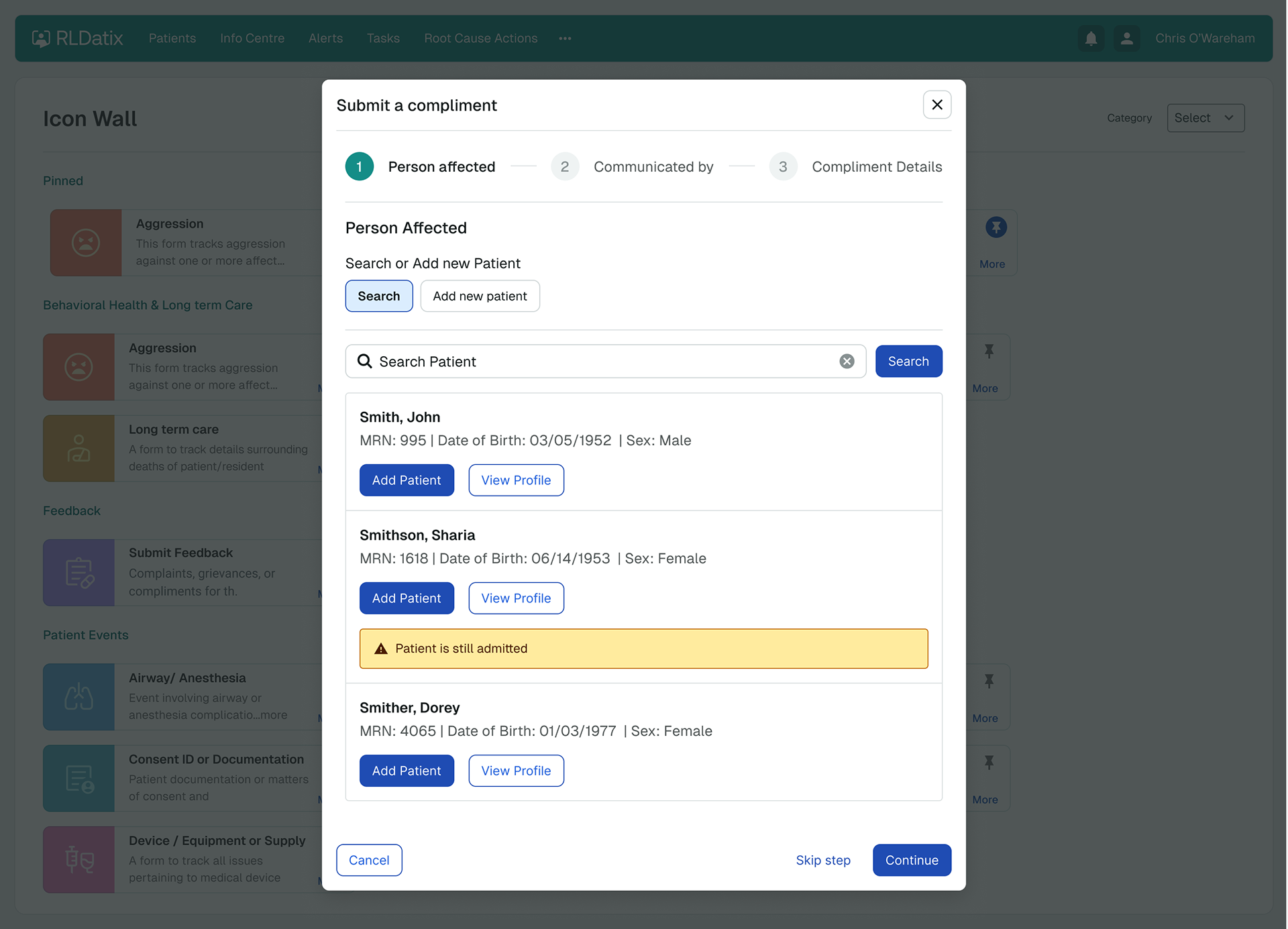Click MRN 4065 details line
The height and width of the screenshot is (929, 1288).
pyautogui.click(x=536, y=731)
